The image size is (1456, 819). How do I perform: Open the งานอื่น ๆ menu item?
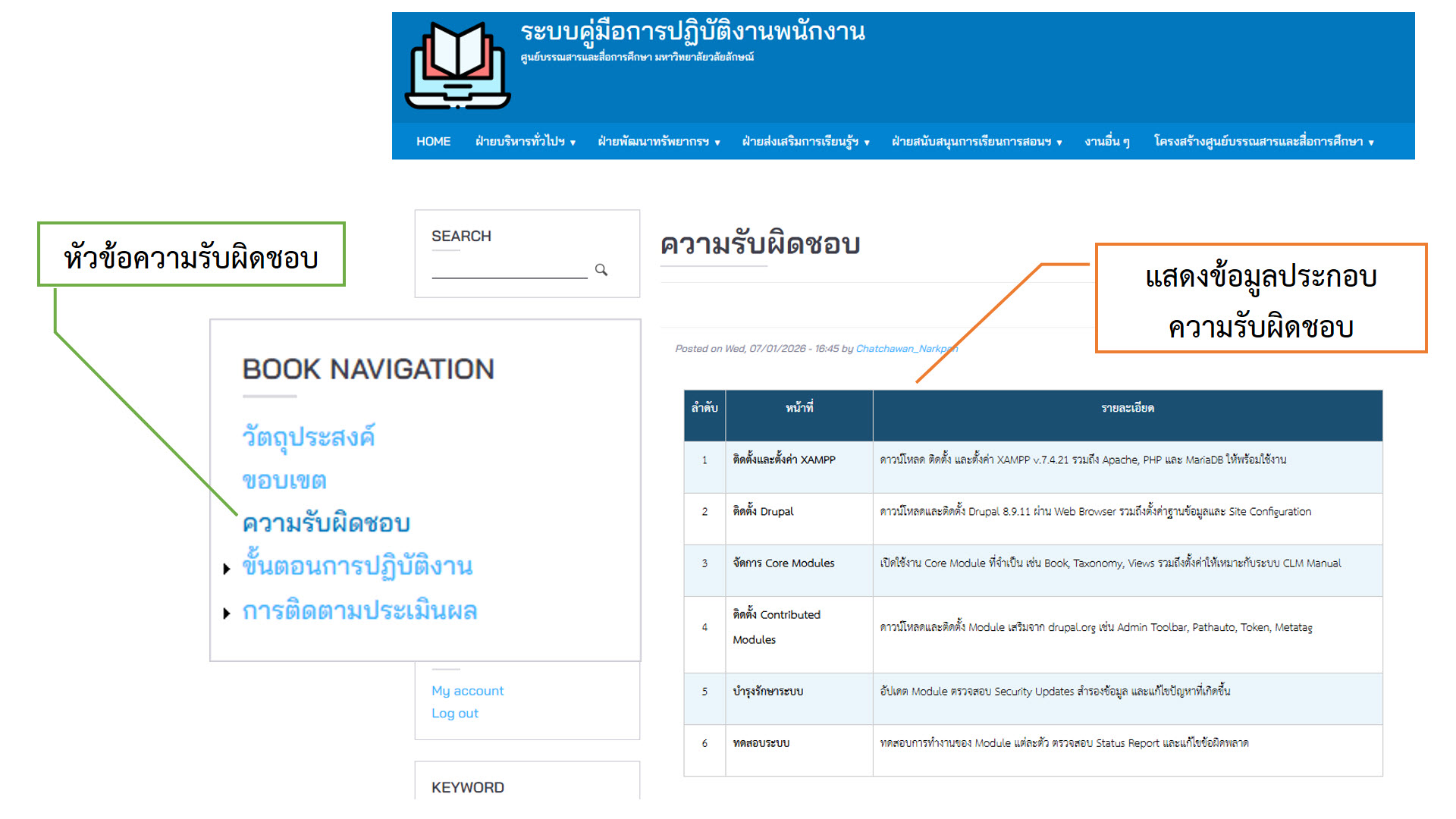click(x=1107, y=142)
